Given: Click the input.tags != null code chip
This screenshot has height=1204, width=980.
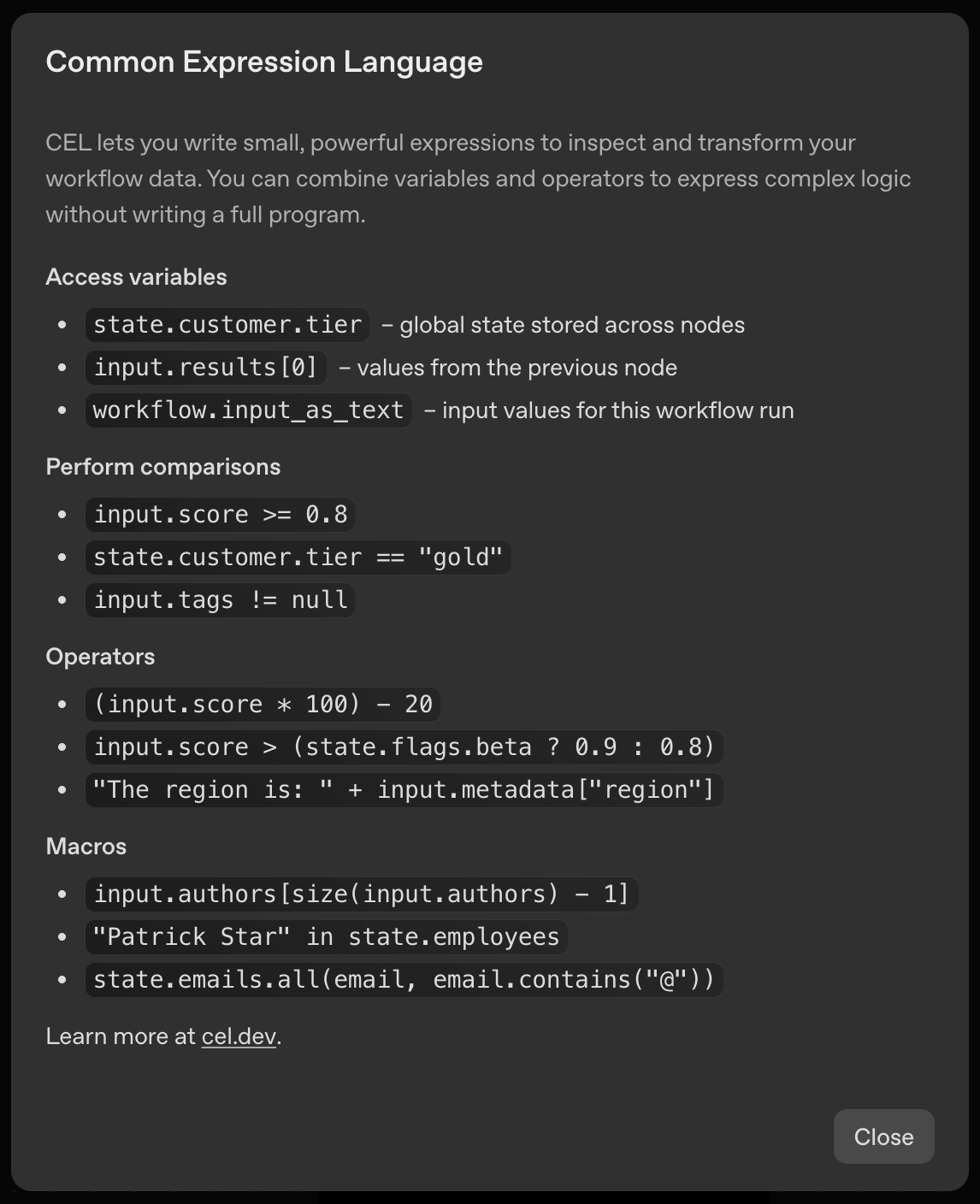Looking at the screenshot, I should click(220, 599).
